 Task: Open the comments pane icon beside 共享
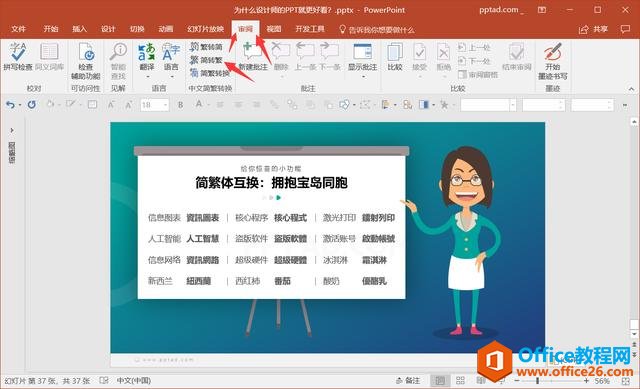(625, 29)
